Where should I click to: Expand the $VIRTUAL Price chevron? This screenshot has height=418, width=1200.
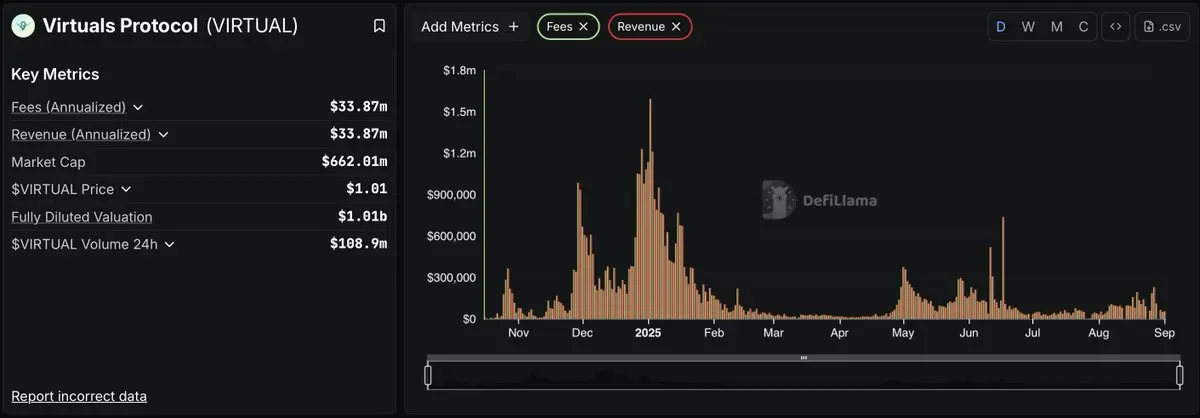[x=126, y=189]
